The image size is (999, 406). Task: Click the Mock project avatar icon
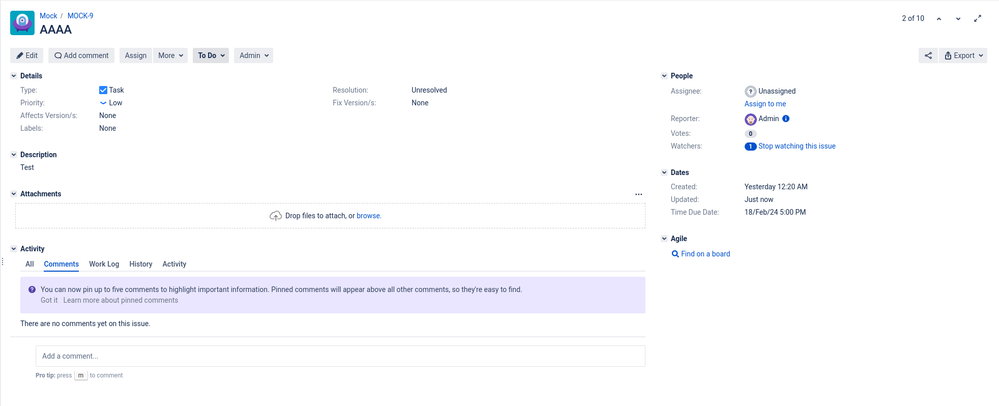[22, 23]
